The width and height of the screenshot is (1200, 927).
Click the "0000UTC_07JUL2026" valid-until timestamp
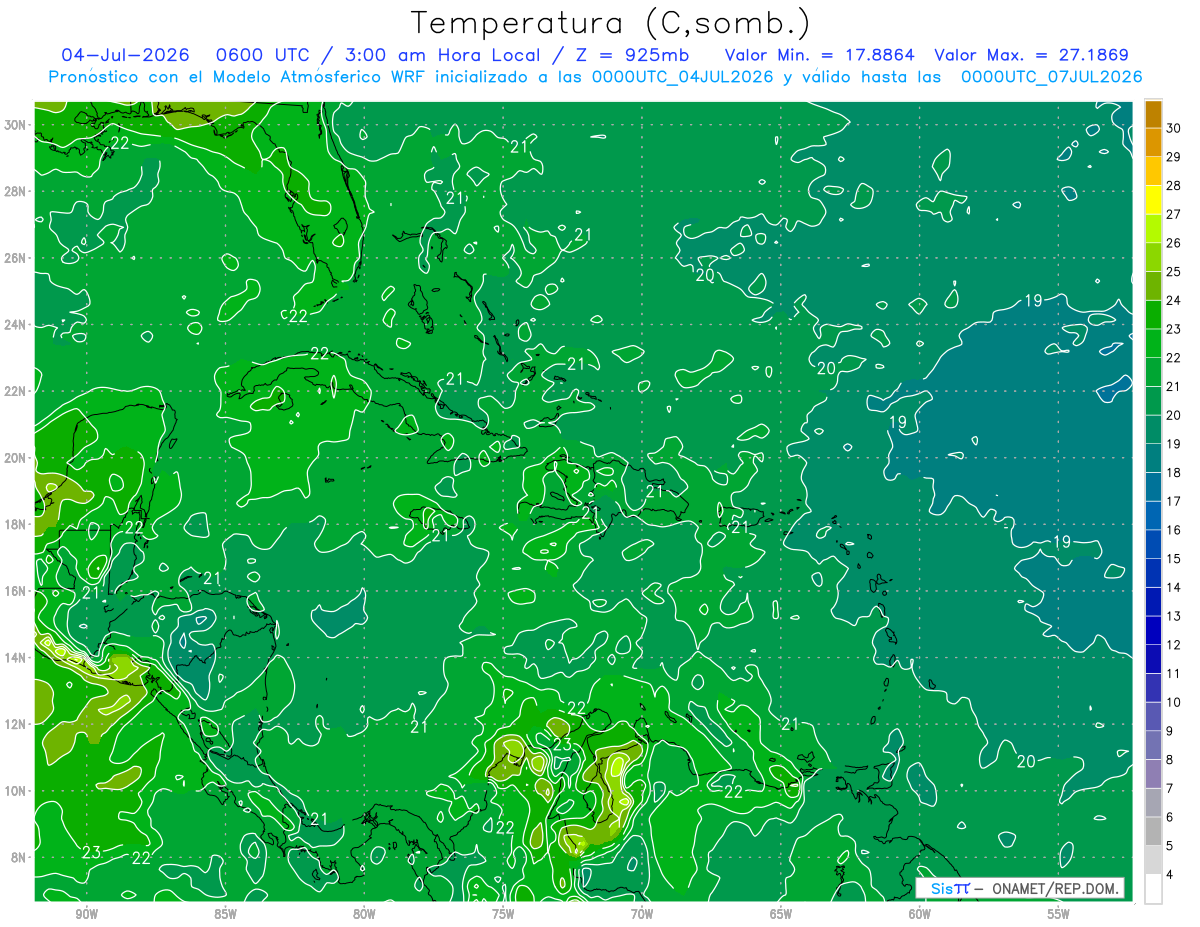click(x=1051, y=77)
